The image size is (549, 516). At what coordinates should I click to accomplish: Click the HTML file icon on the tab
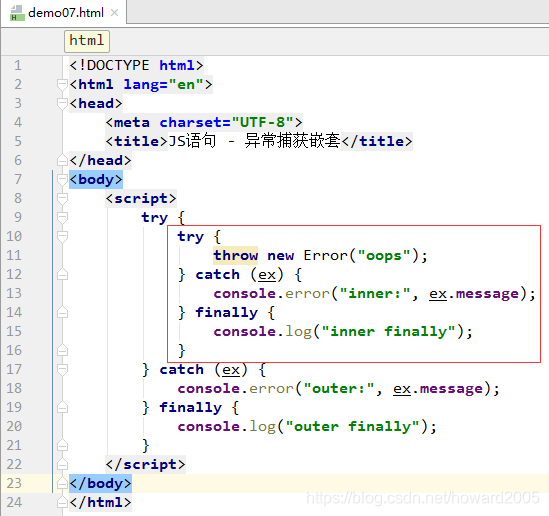coord(17,13)
